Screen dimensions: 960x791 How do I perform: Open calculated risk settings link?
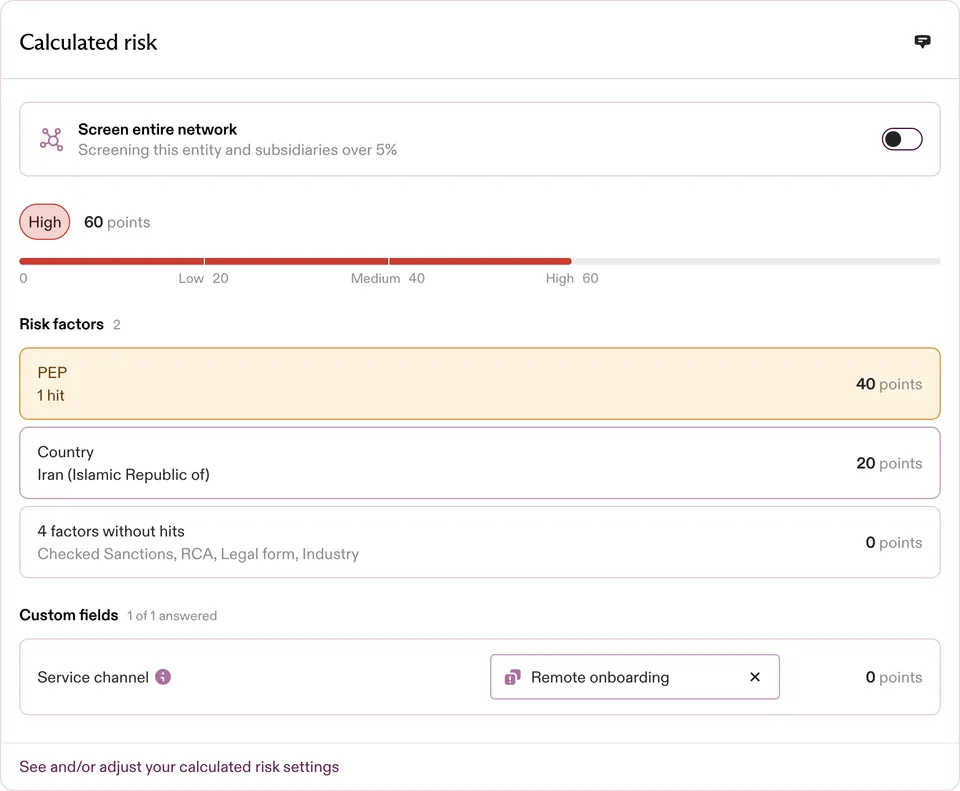point(179,767)
